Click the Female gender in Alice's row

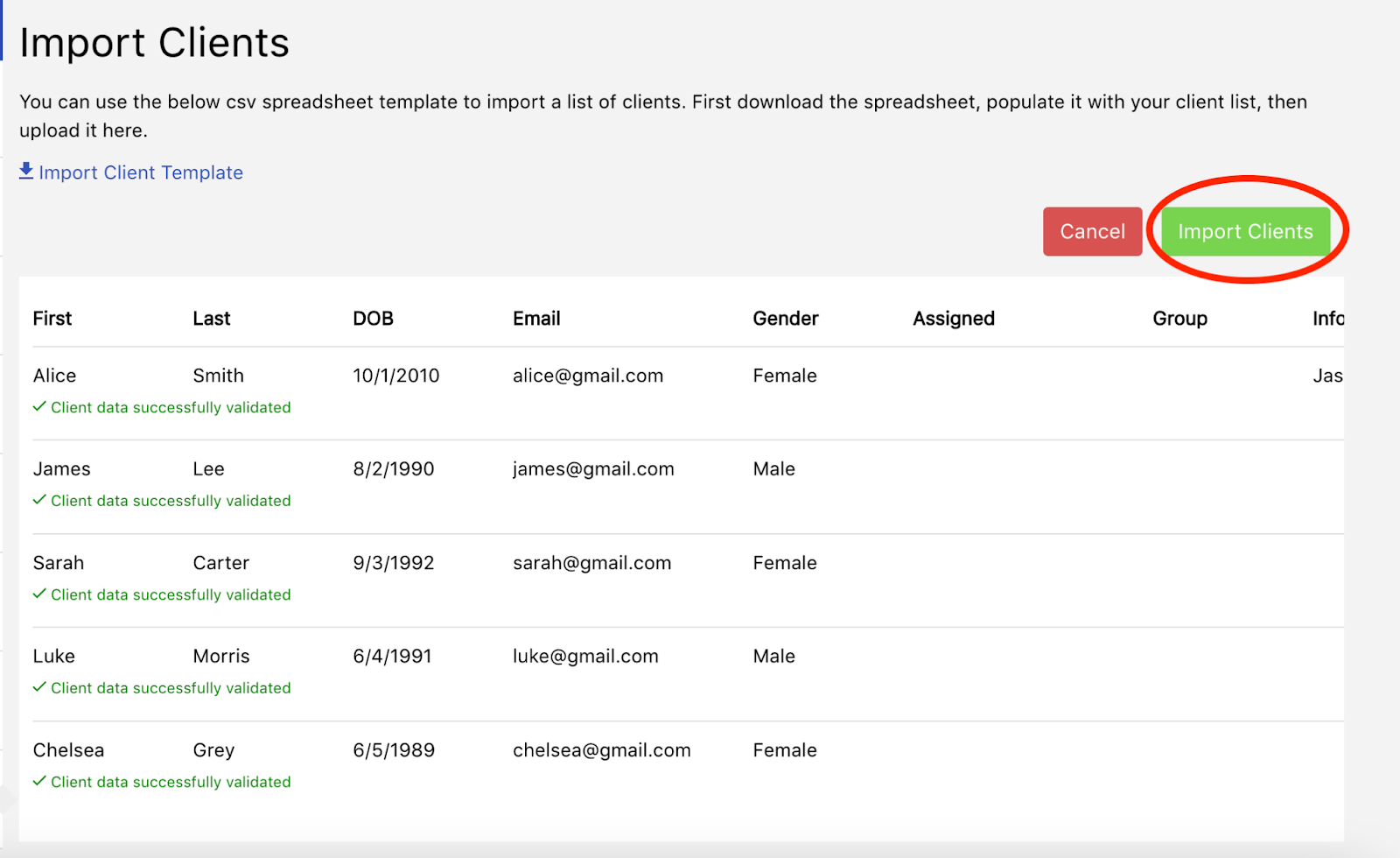click(785, 376)
